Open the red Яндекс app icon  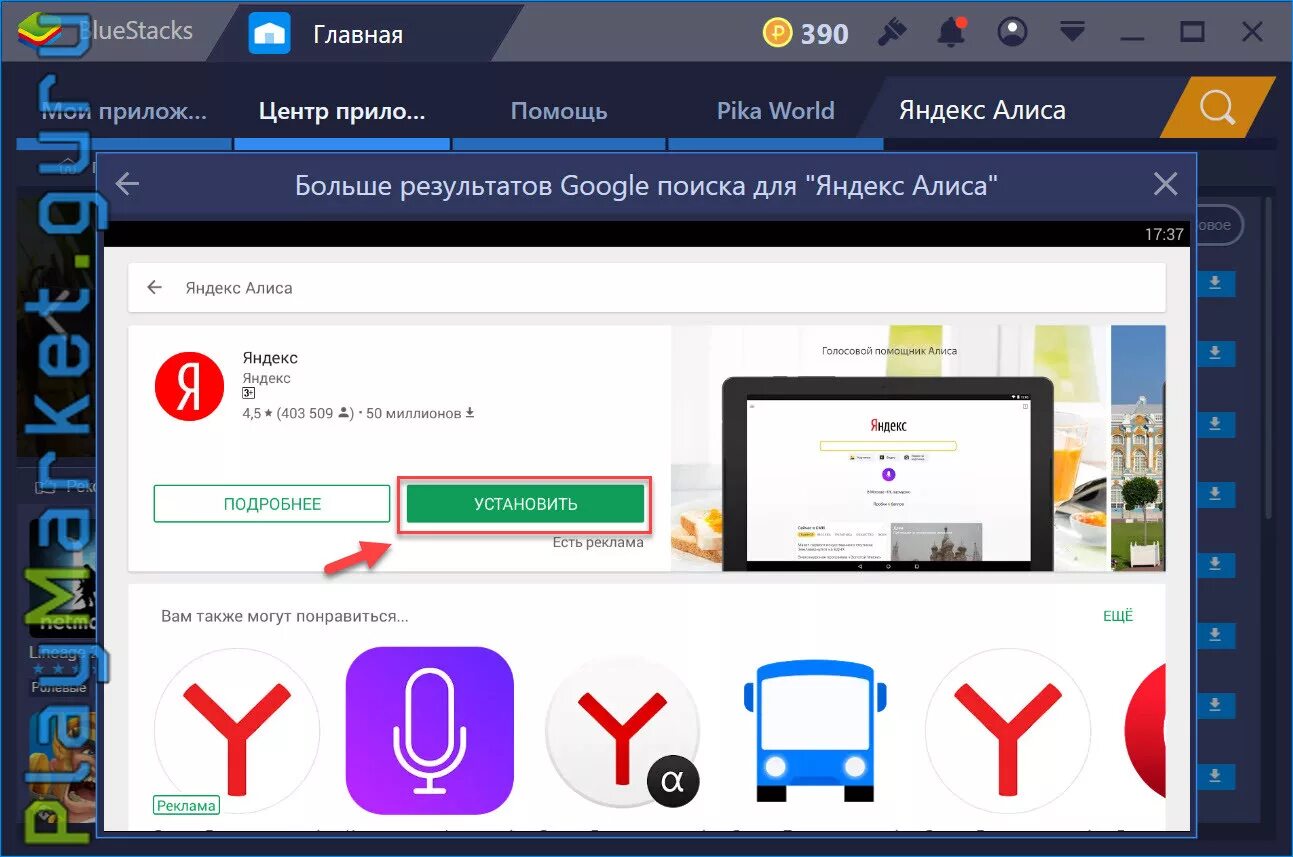click(x=189, y=387)
